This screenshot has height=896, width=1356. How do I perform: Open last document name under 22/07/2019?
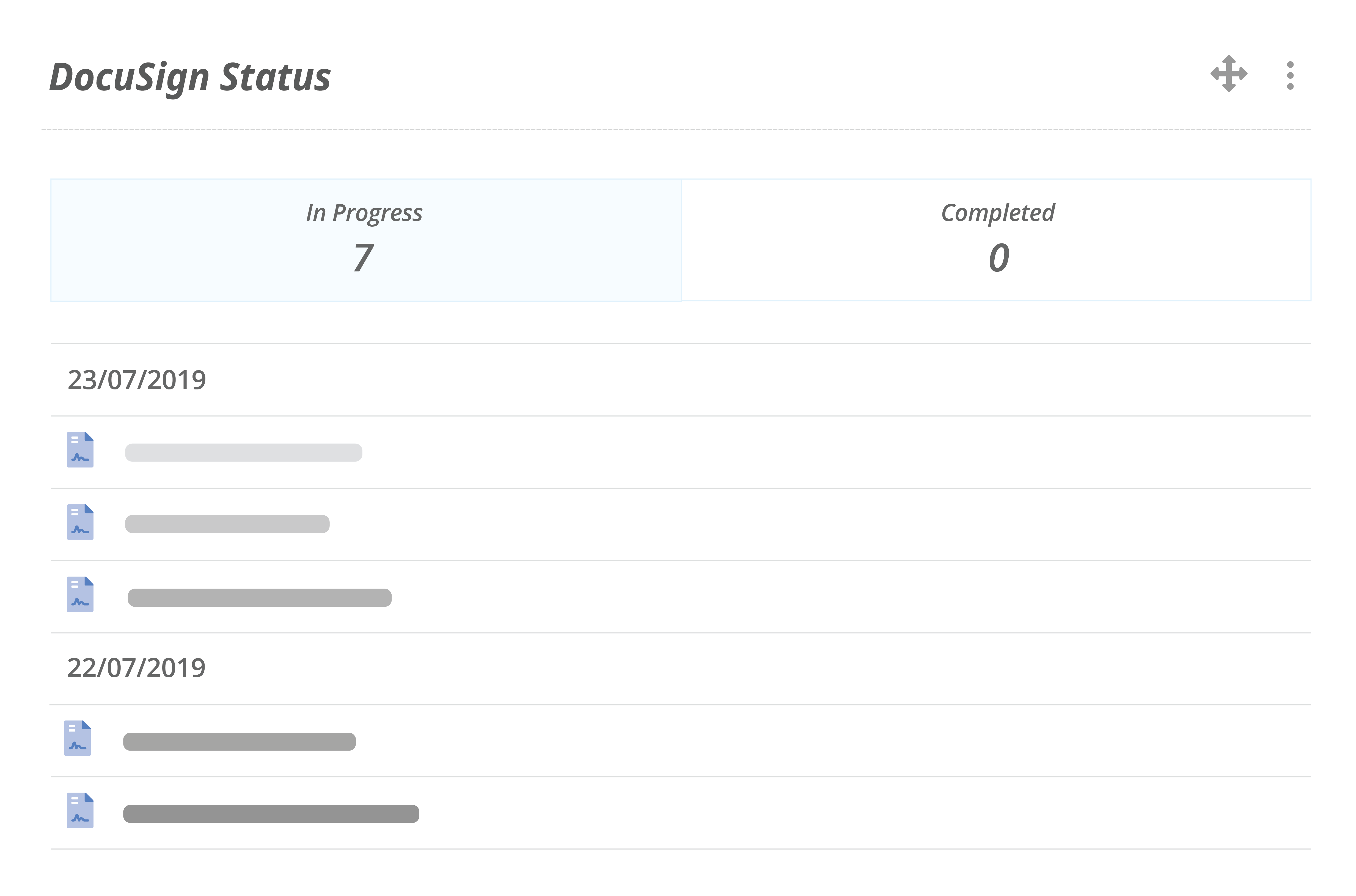[271, 814]
